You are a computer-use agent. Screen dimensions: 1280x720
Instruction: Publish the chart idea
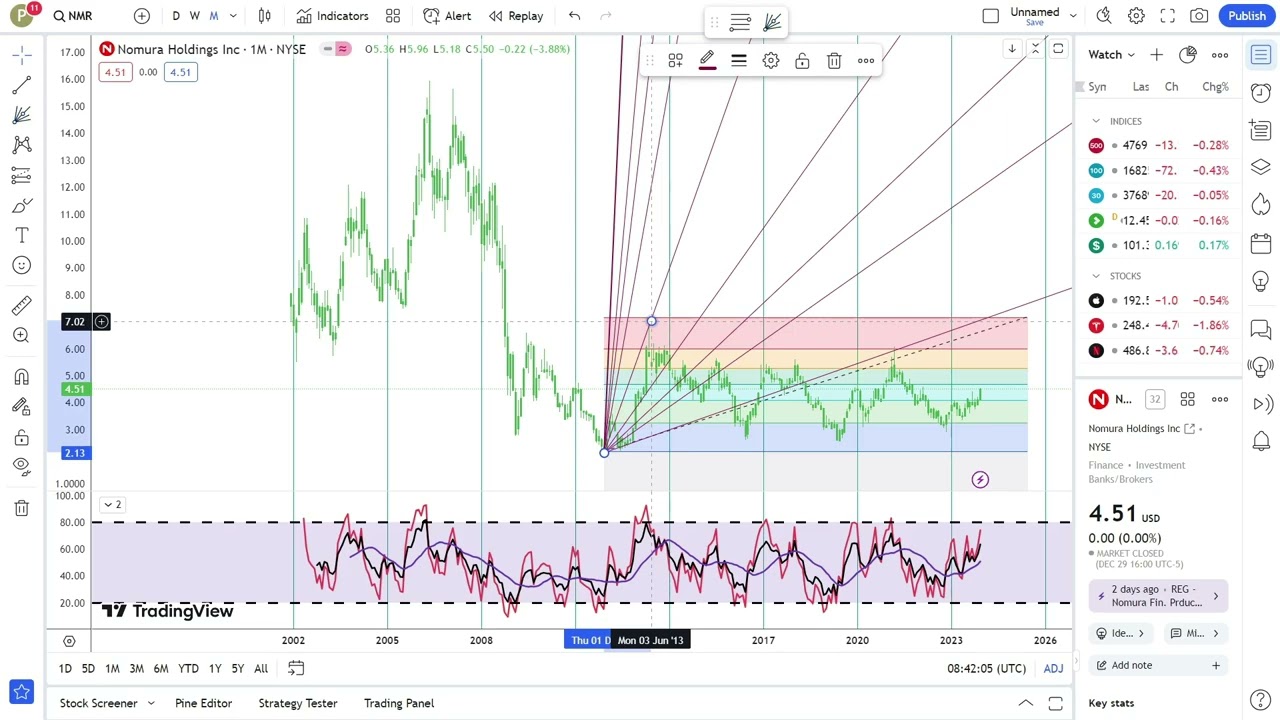[1247, 16]
